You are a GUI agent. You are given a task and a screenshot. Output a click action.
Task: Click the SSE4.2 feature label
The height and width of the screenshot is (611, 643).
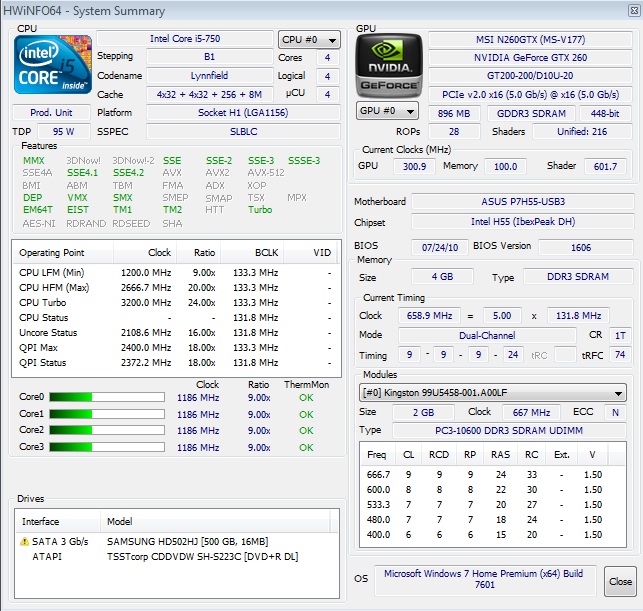[128, 173]
